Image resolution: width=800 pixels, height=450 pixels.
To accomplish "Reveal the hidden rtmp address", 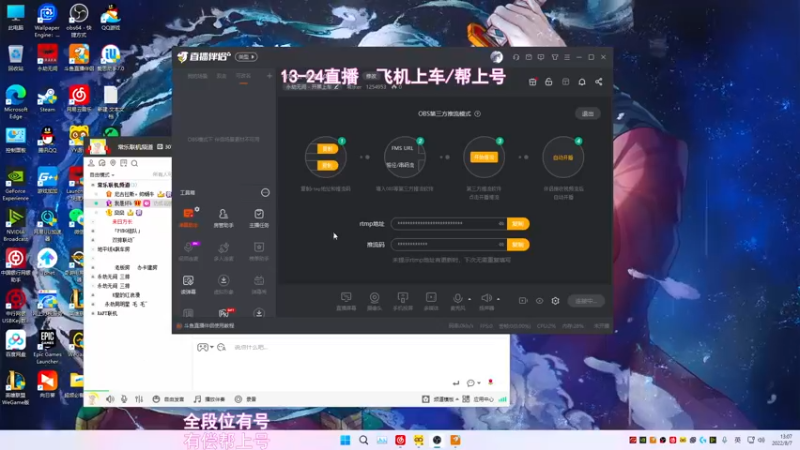I will pyautogui.click(x=501, y=223).
